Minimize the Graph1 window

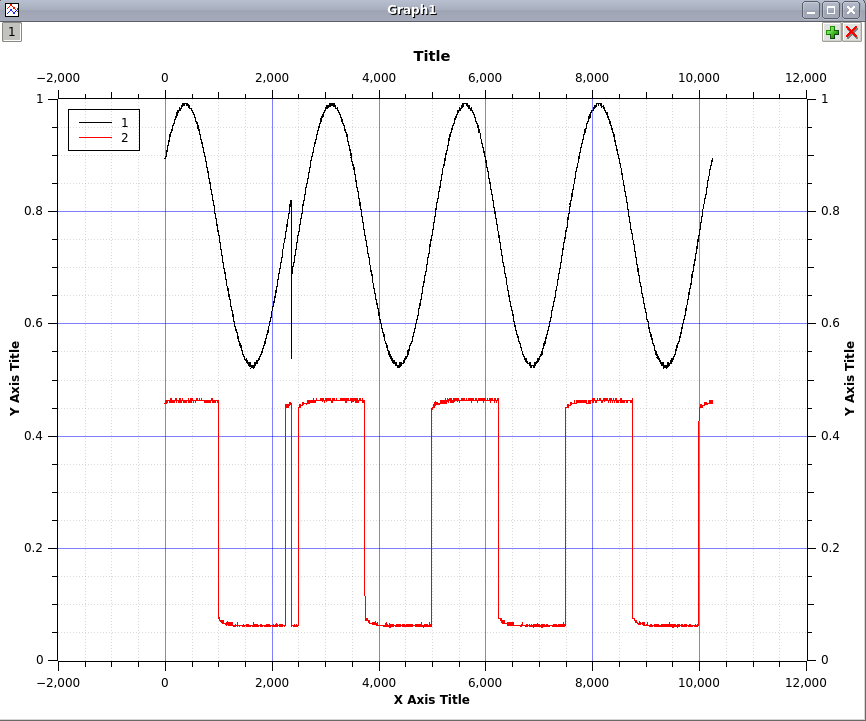[811, 10]
